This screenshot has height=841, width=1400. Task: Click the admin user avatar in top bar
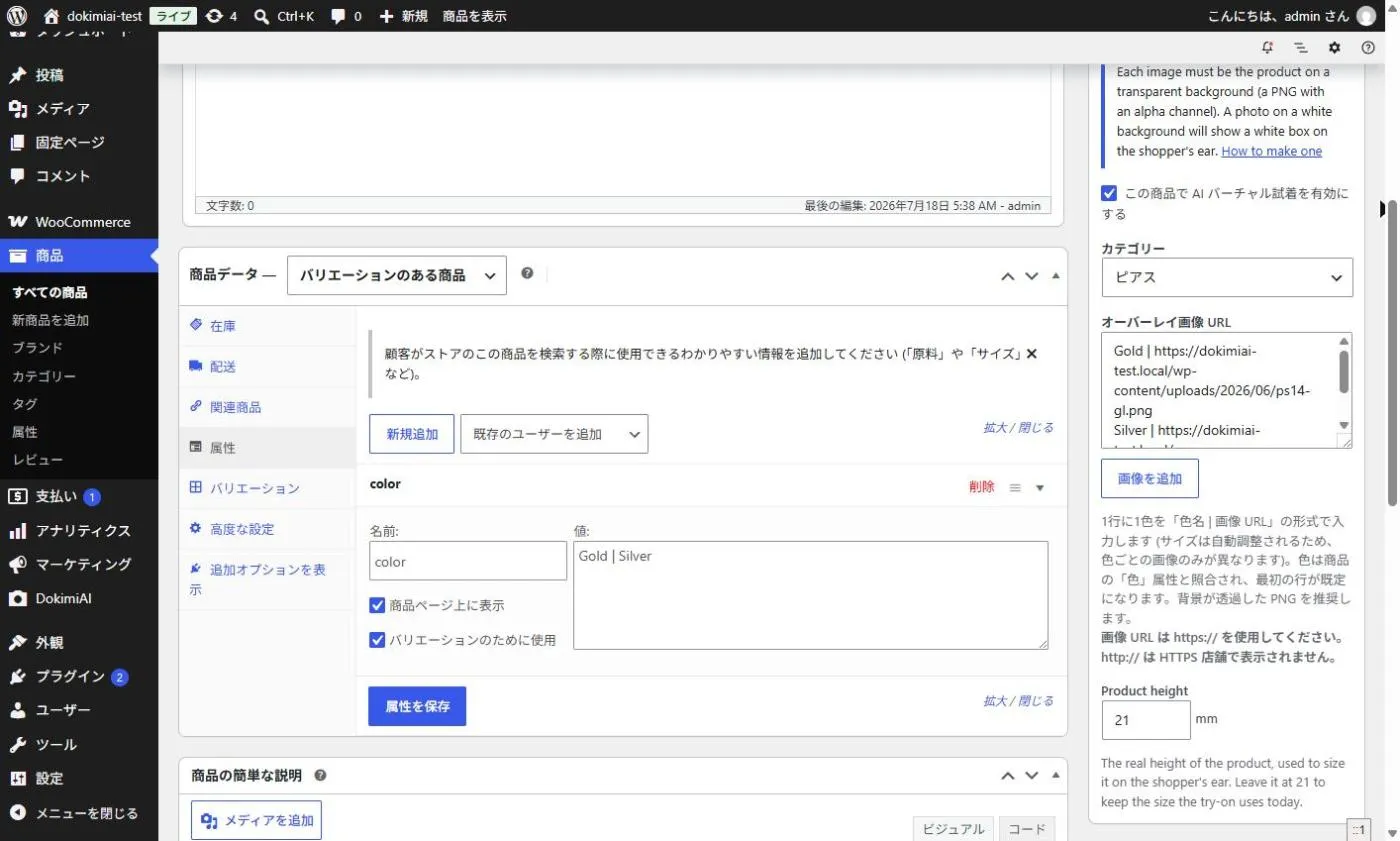[x=1367, y=16]
